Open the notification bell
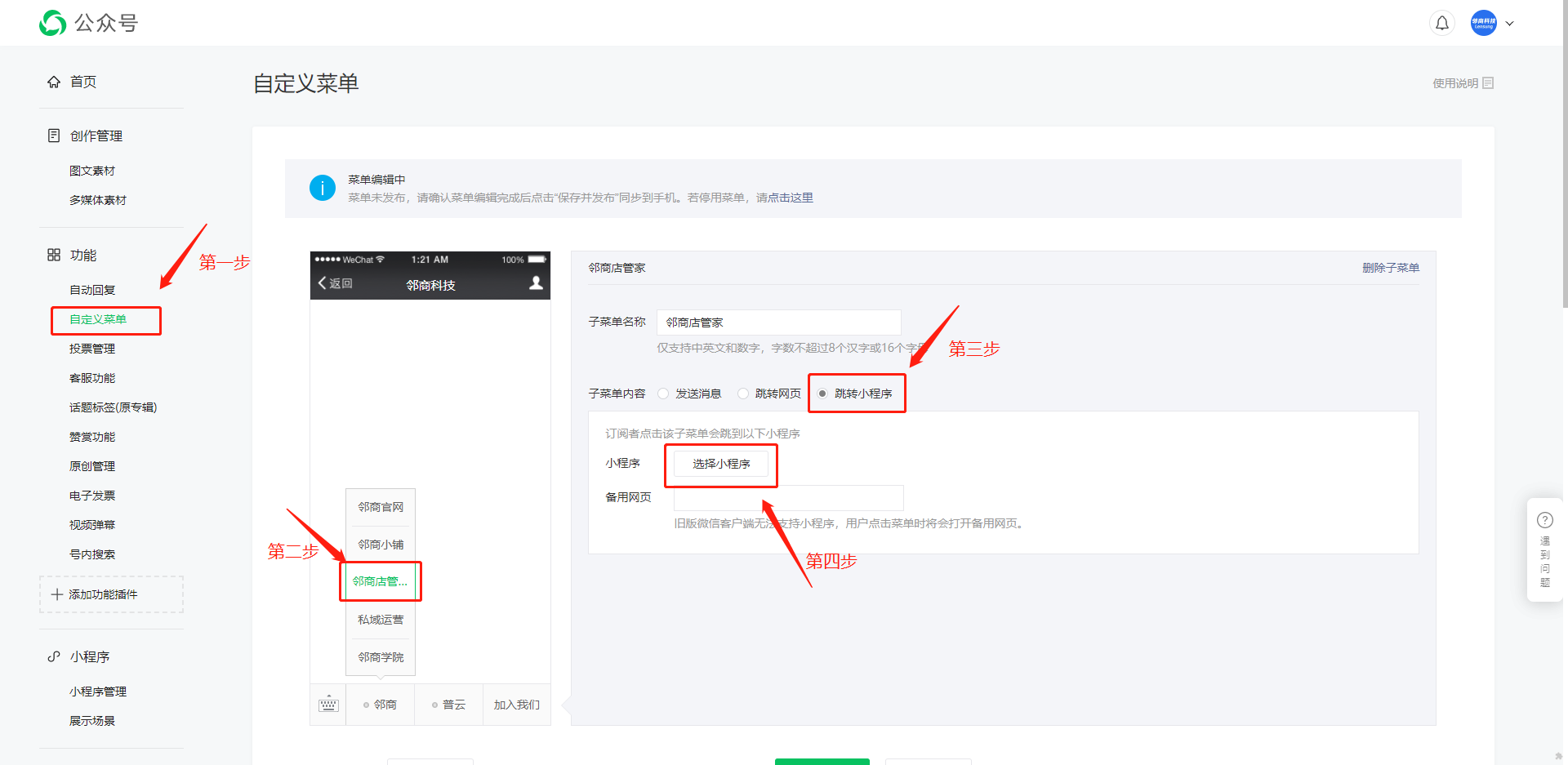 point(1442,23)
